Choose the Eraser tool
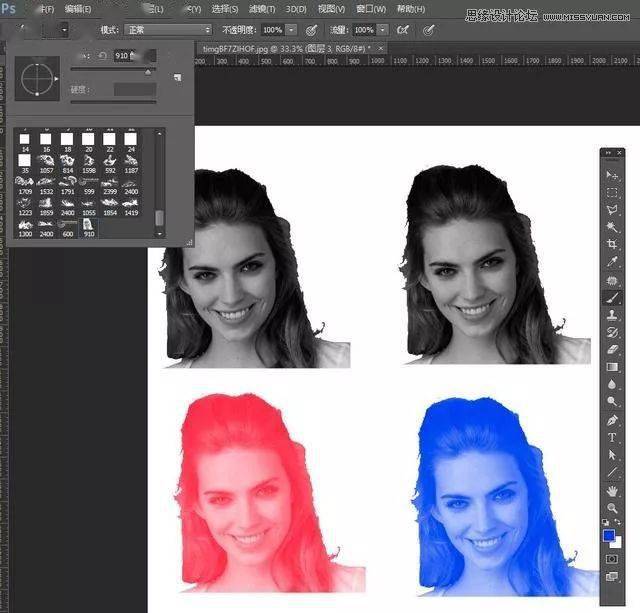Image resolution: width=640 pixels, height=613 pixels. (612, 349)
